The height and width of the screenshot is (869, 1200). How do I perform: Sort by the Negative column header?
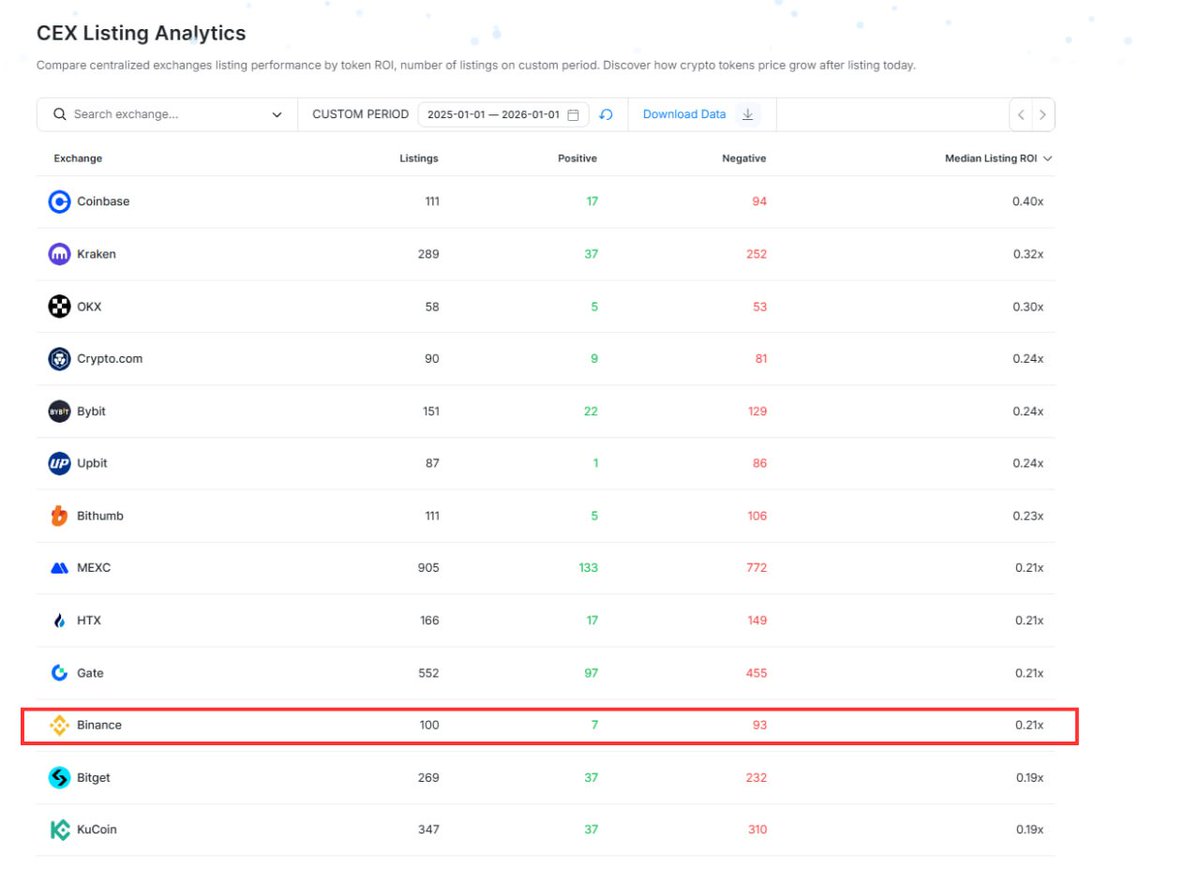point(744,158)
